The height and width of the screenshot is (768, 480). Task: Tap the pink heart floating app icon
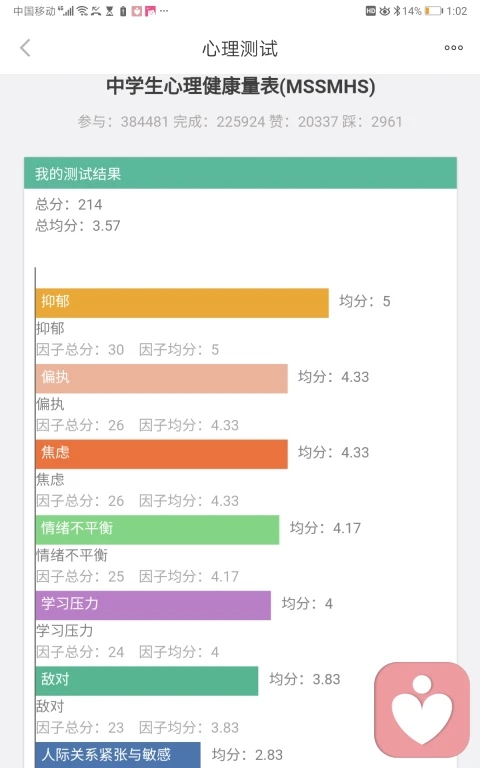[x=422, y=710]
